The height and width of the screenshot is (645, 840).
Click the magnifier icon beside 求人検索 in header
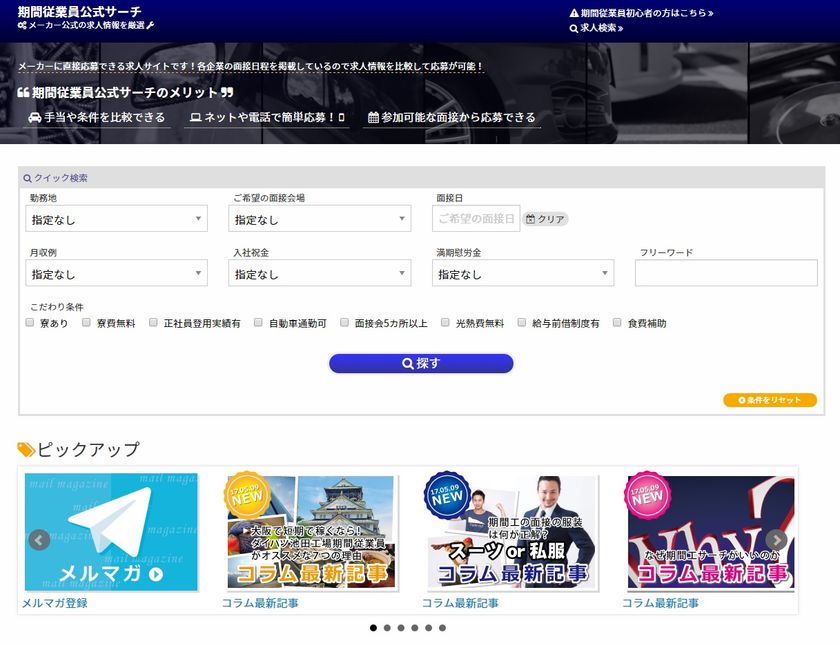[x=573, y=28]
